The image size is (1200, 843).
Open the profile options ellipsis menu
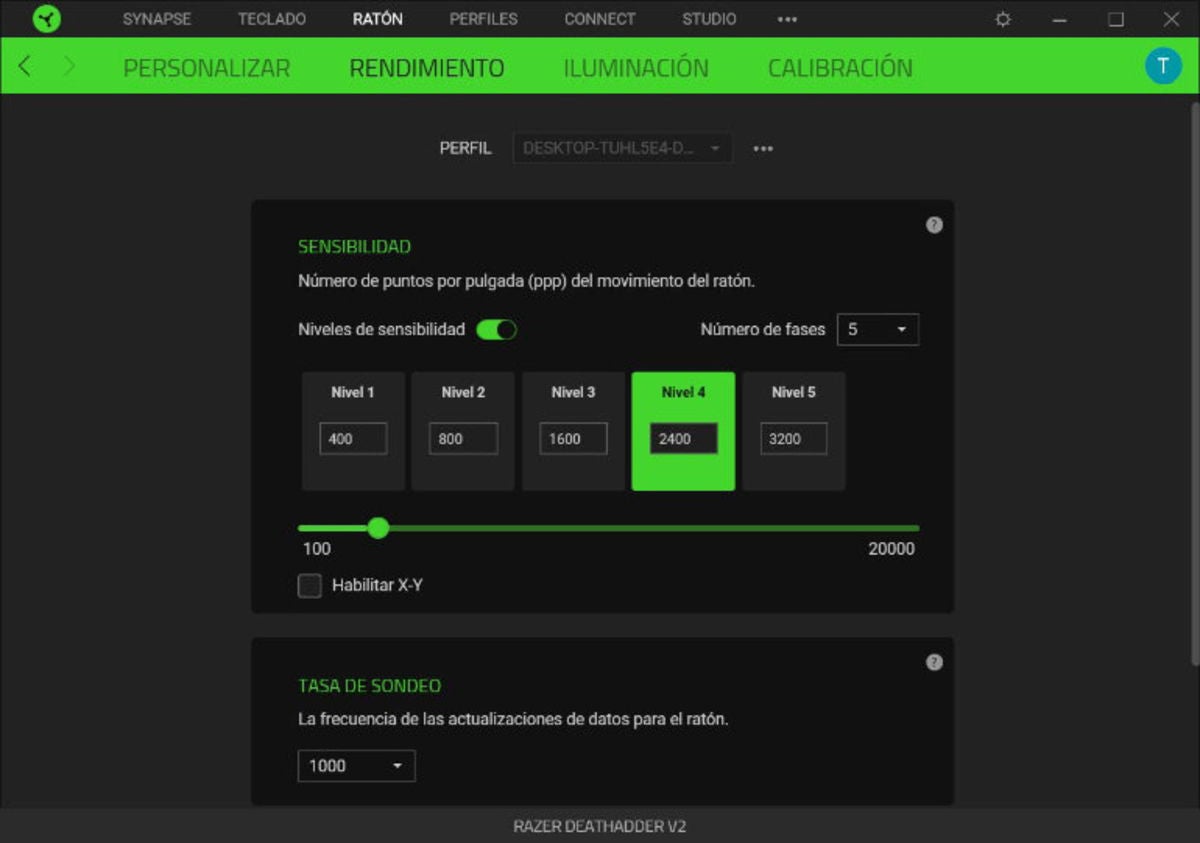point(763,147)
